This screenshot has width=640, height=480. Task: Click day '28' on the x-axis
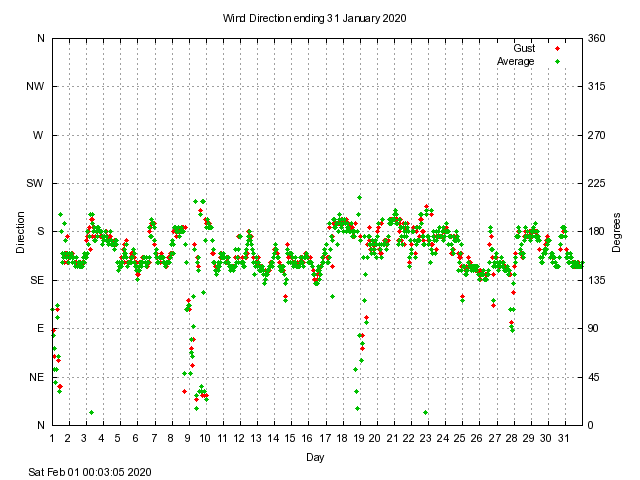[x=511, y=438]
